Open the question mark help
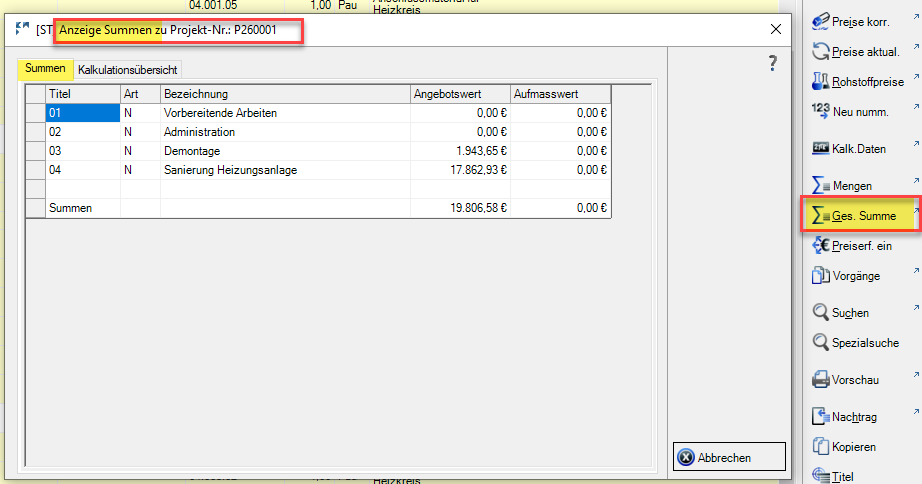Image resolution: width=922 pixels, height=484 pixels. [x=772, y=64]
